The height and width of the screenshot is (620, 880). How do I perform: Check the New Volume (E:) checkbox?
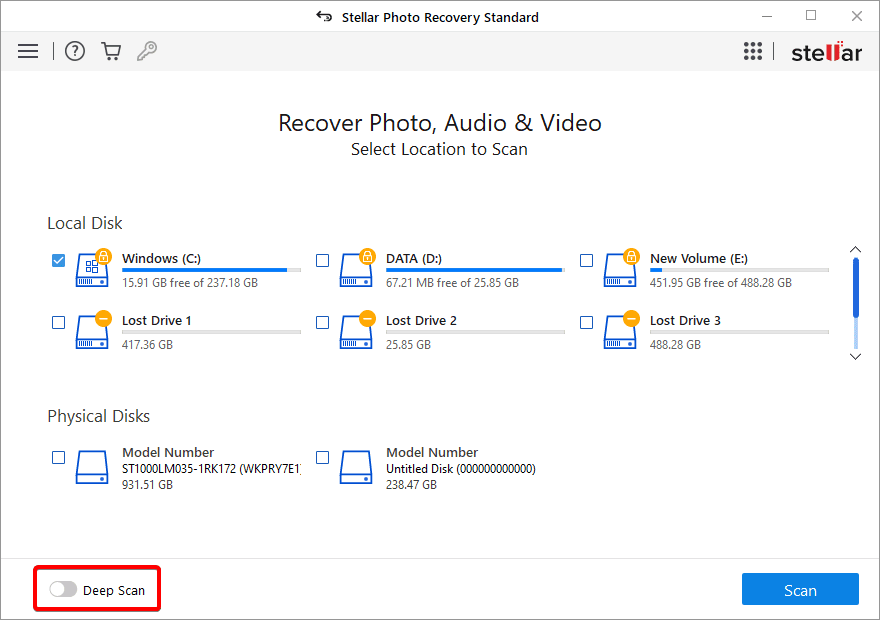coord(586,260)
